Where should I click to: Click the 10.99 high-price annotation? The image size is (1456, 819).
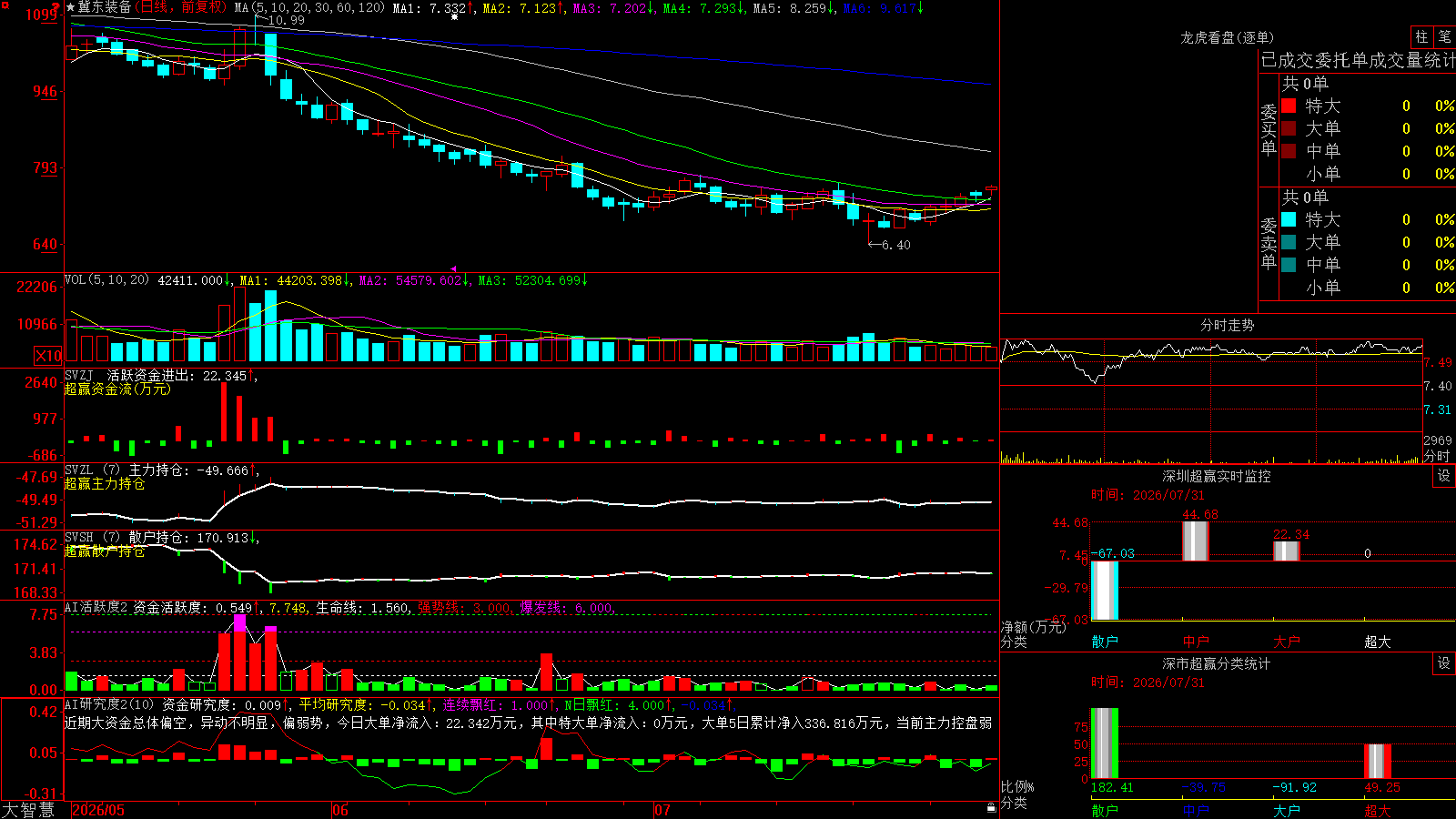[x=286, y=20]
